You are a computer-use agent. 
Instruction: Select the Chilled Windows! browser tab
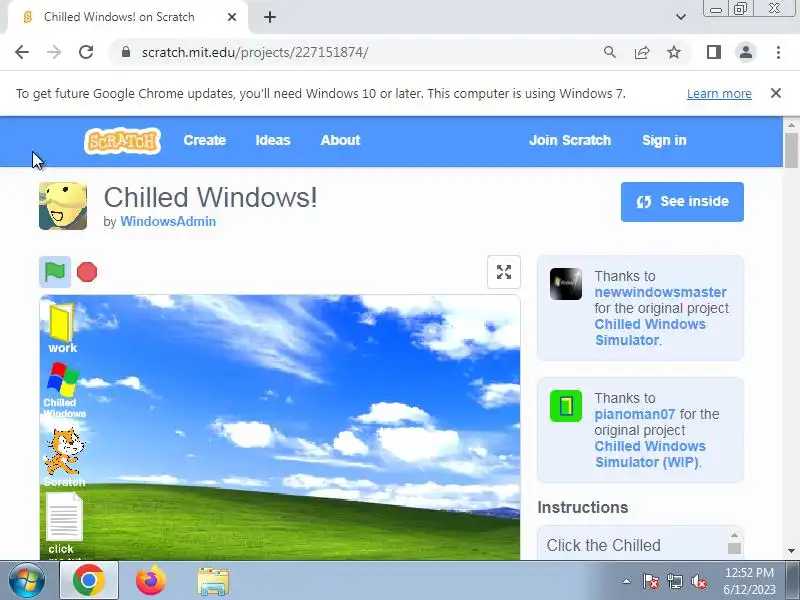[128, 17]
